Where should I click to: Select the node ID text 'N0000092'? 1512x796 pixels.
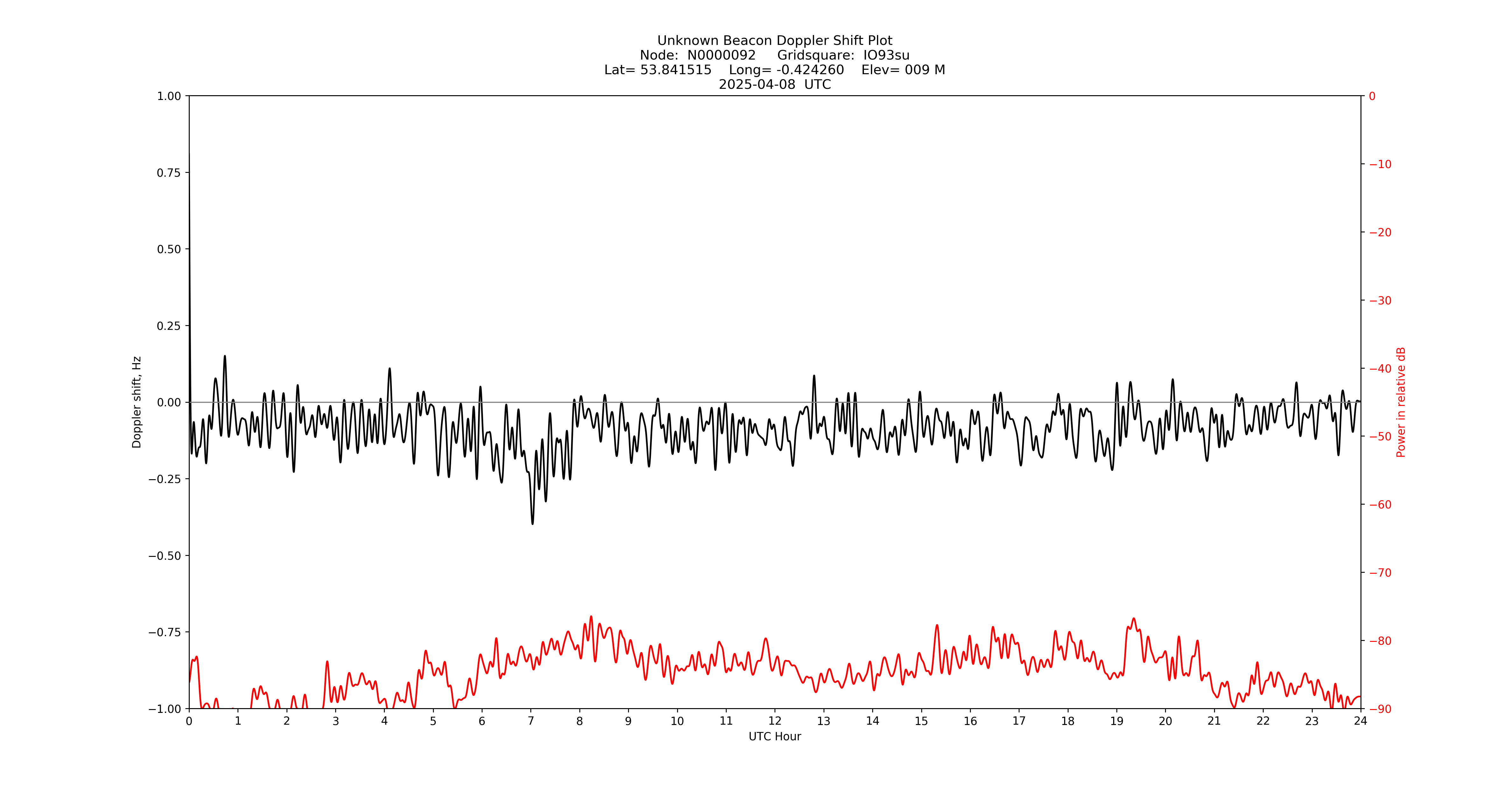721,55
